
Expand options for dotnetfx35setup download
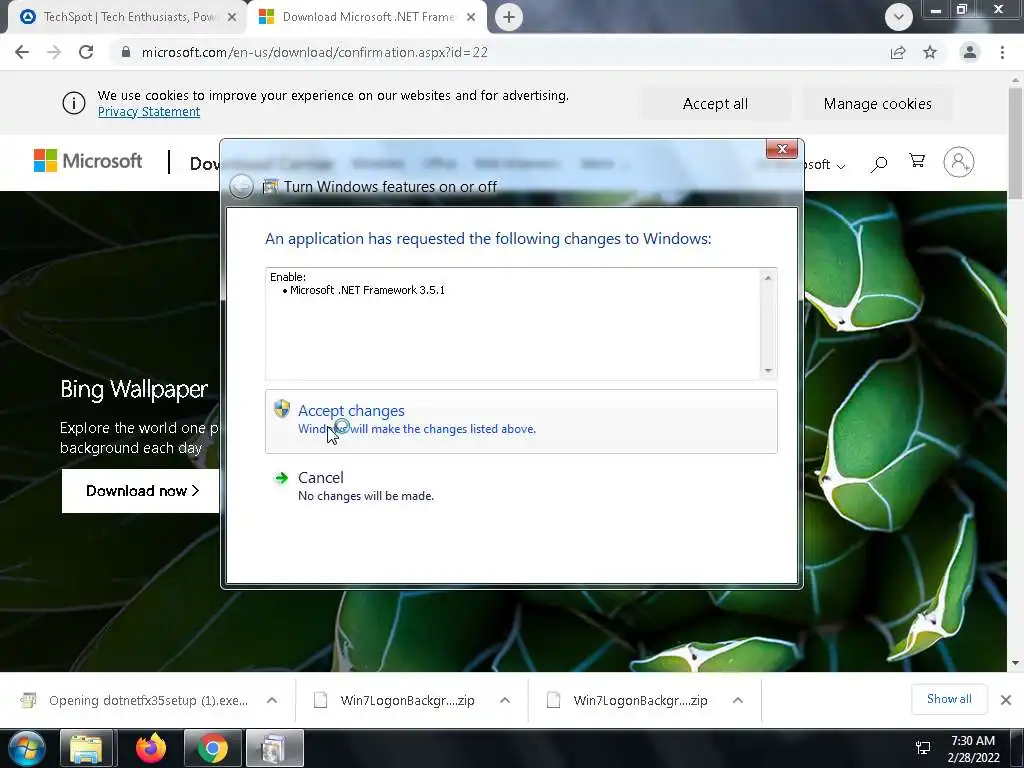[x=272, y=701]
